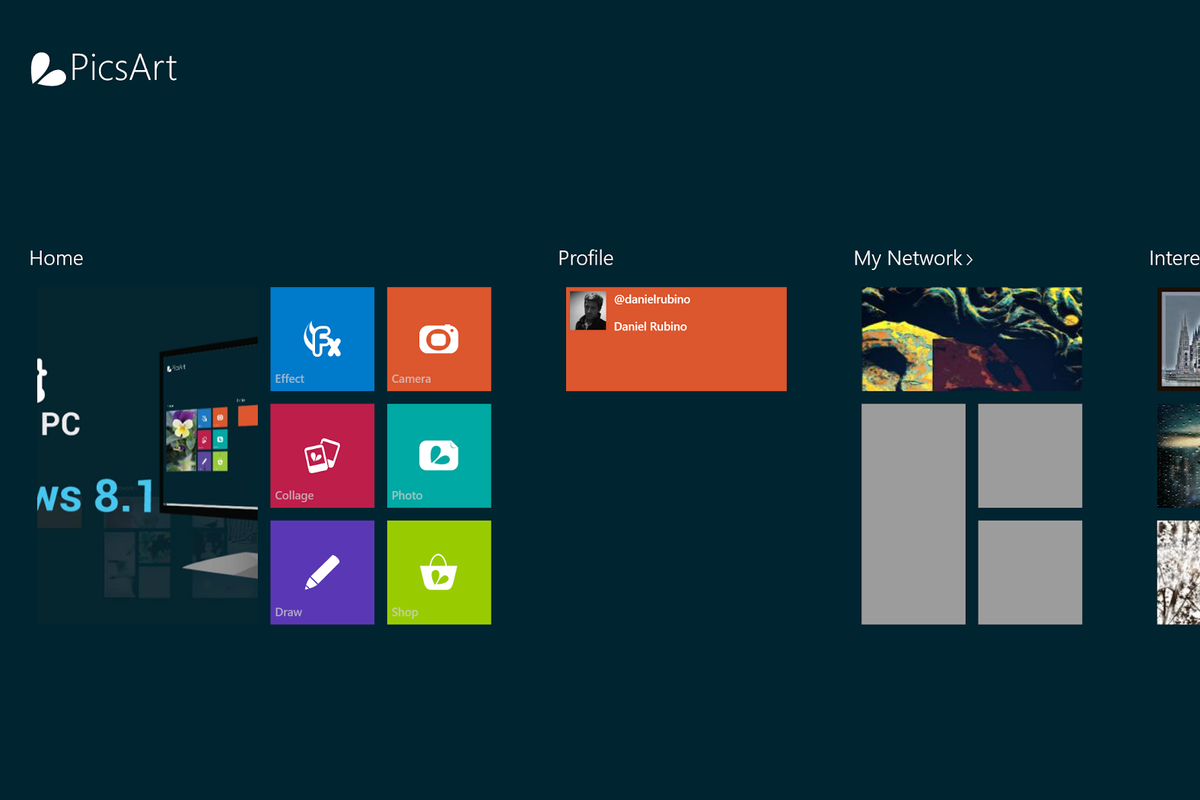
Task: Open the Photo editor tile
Action: point(439,455)
